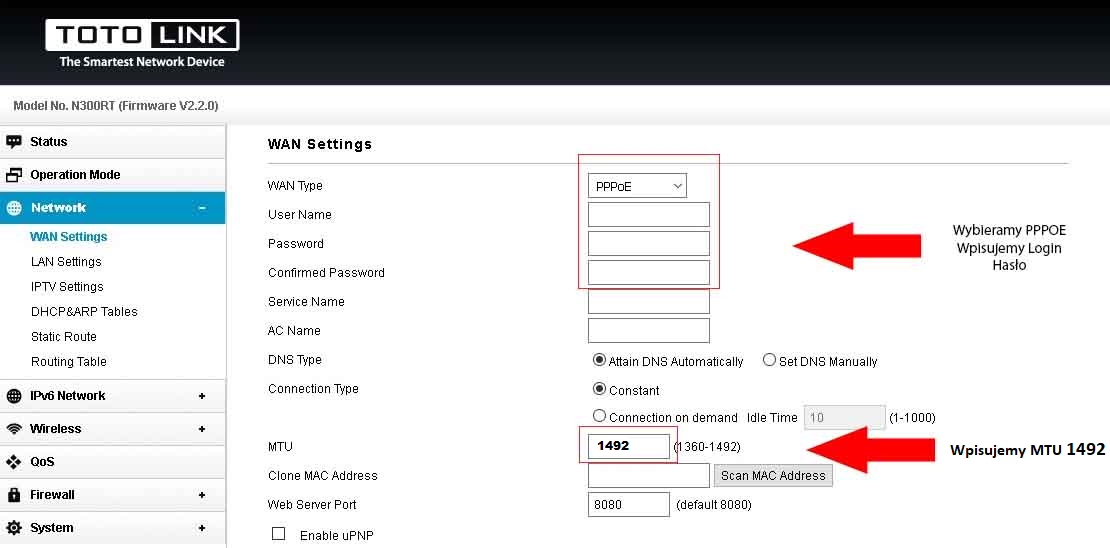
Task: Click the Status speech bubble icon
Action: 14,142
